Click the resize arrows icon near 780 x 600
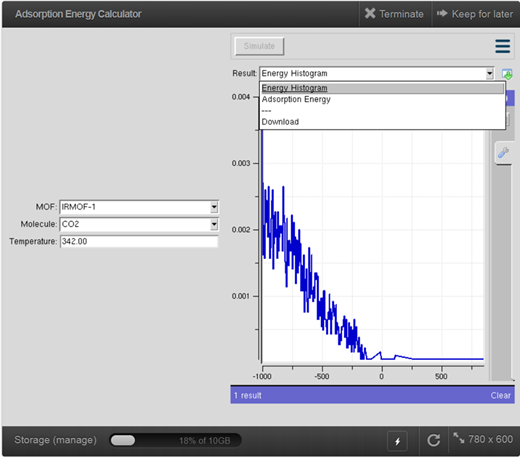 (459, 438)
